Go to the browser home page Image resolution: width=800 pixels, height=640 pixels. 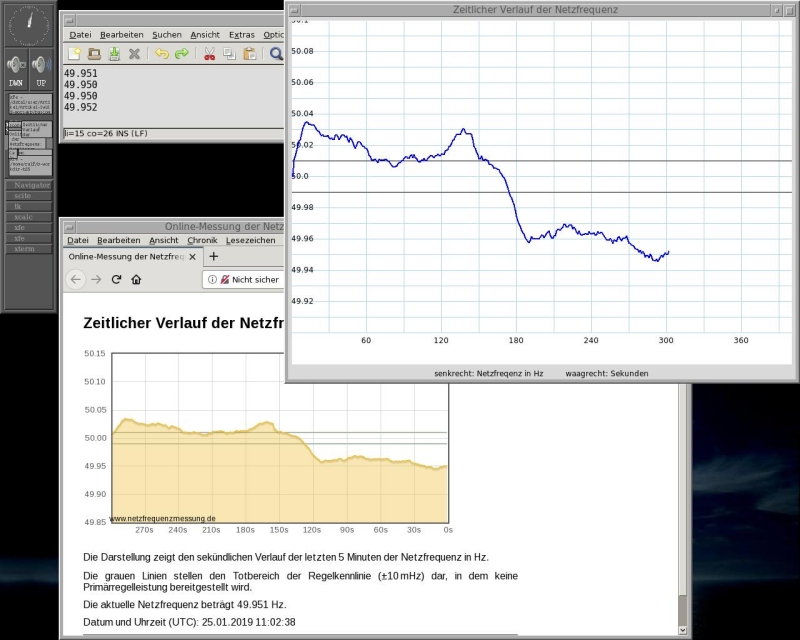point(136,280)
